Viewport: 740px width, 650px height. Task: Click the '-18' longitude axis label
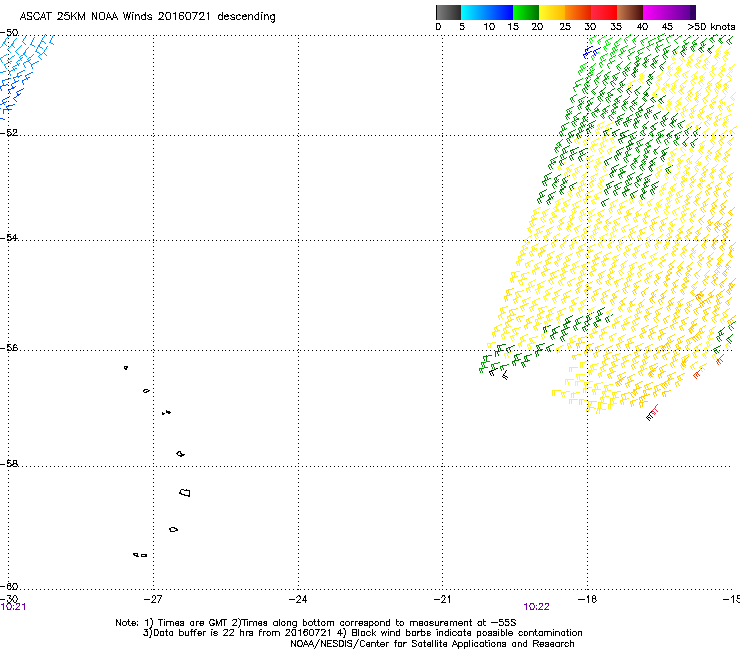click(x=588, y=599)
